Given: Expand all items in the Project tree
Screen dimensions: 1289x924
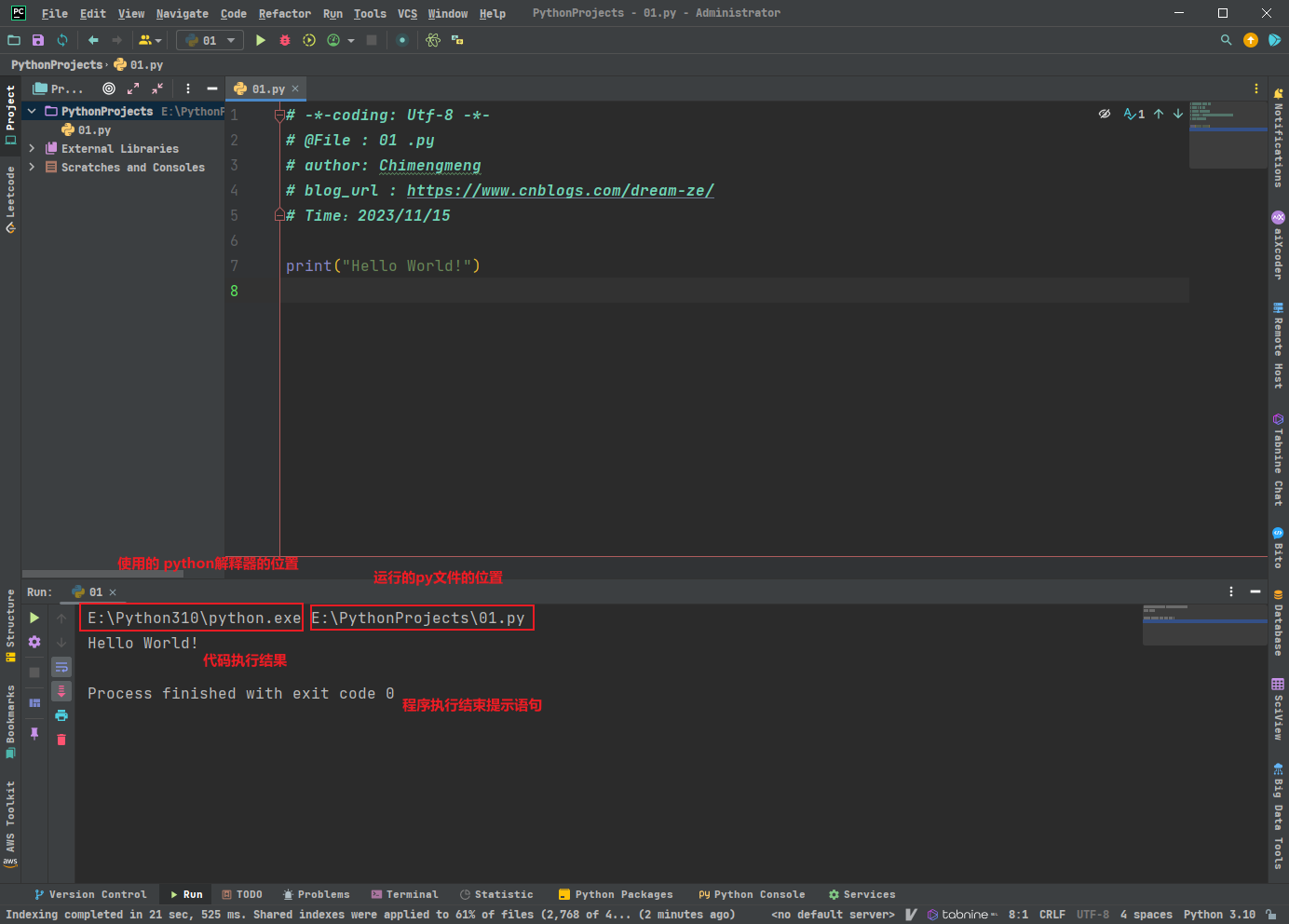Looking at the screenshot, I should click(x=133, y=88).
